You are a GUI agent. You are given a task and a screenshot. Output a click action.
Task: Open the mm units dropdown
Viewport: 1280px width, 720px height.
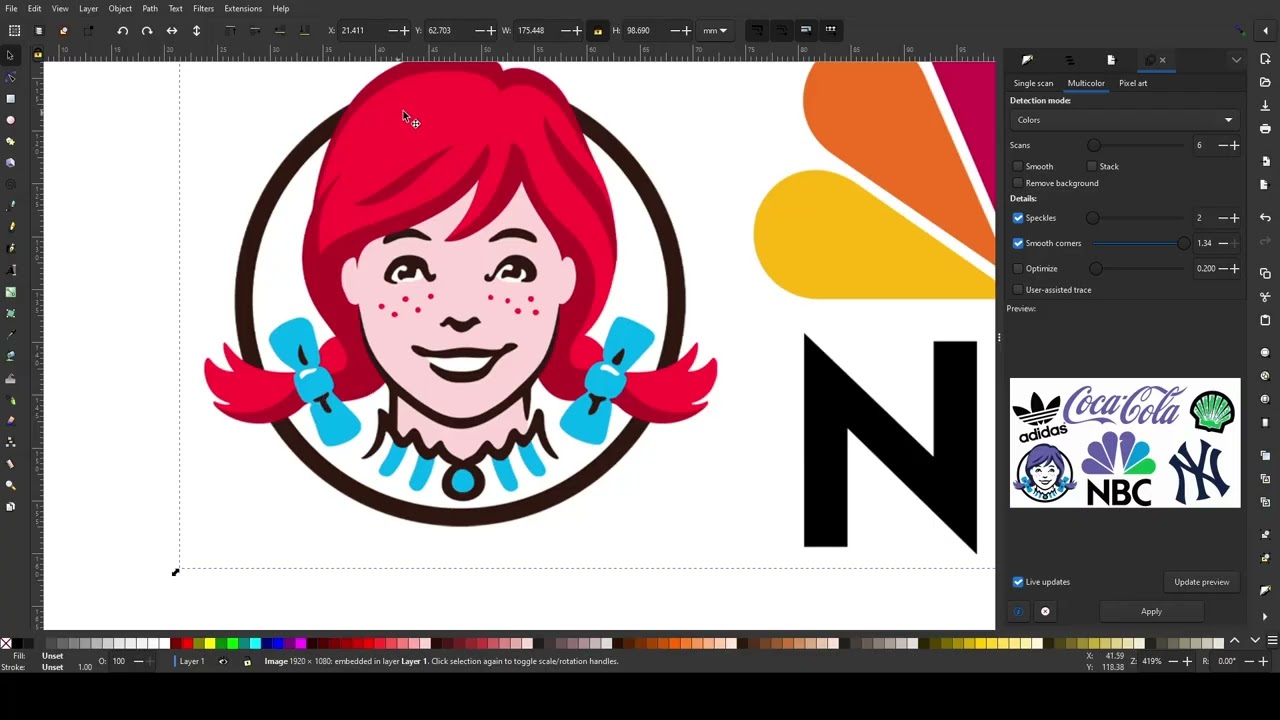715,31
